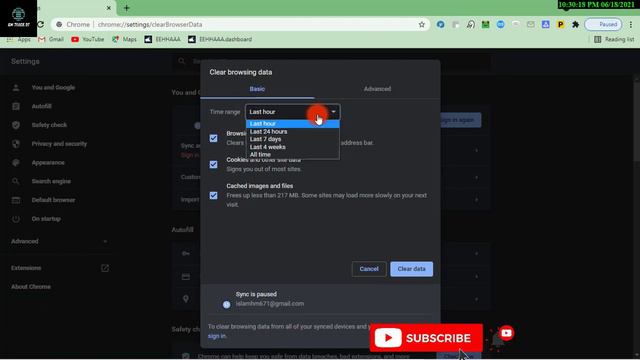Open Reading list
The width and height of the screenshot is (640, 360).
[614, 40]
